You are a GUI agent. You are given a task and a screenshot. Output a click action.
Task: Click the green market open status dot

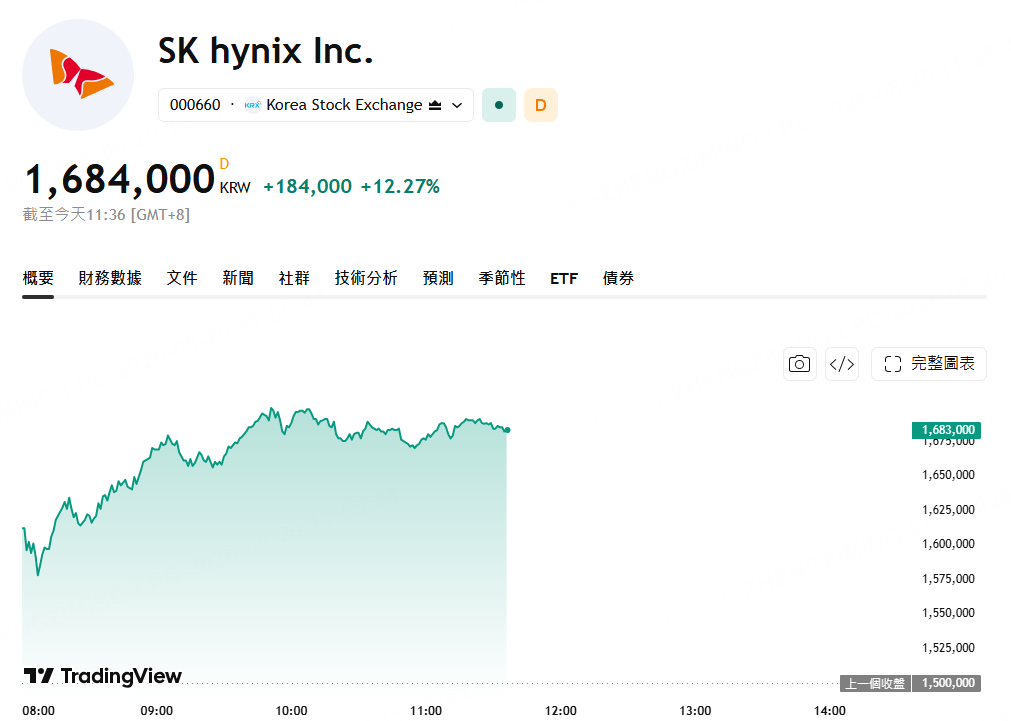point(499,105)
